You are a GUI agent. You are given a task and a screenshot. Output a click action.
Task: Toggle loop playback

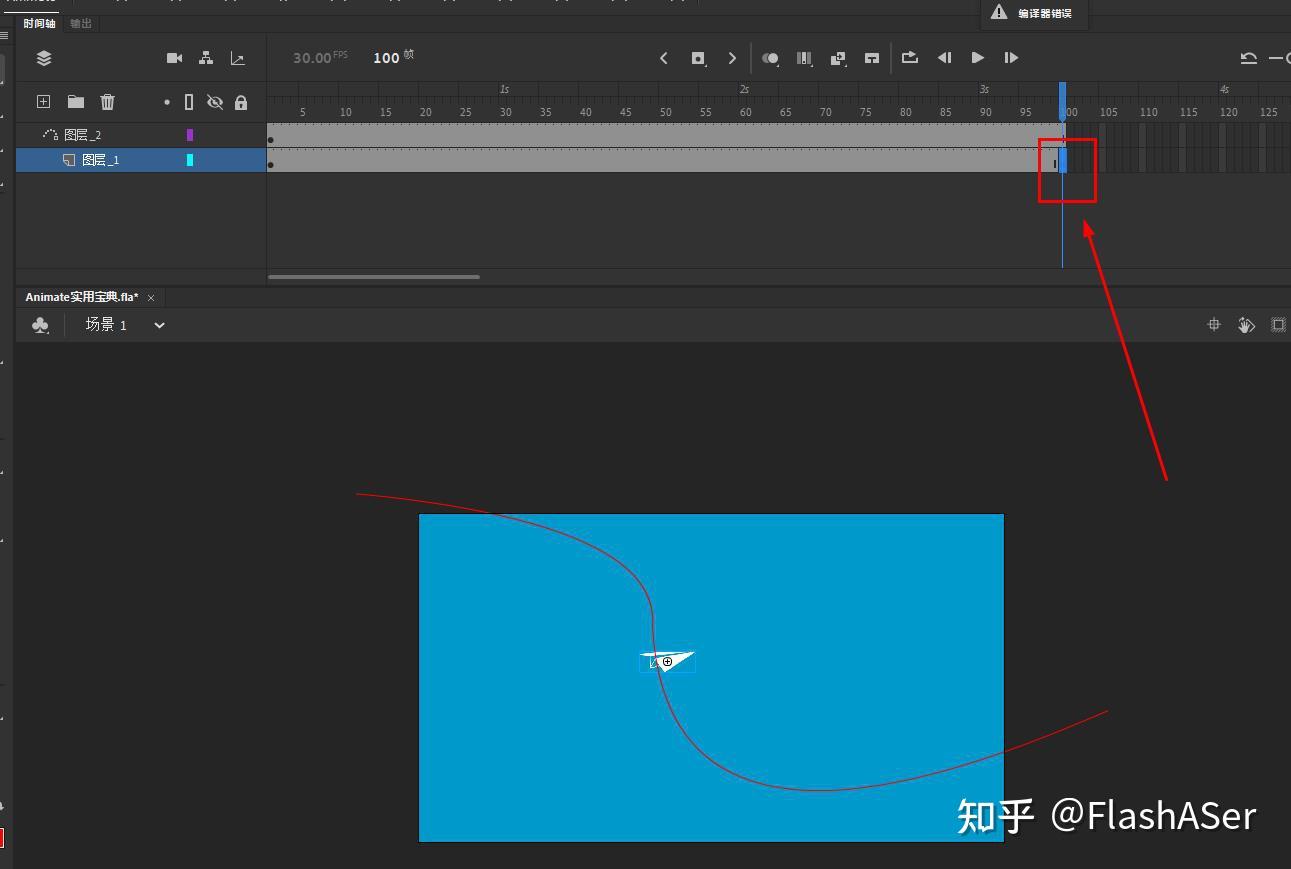tap(910, 57)
